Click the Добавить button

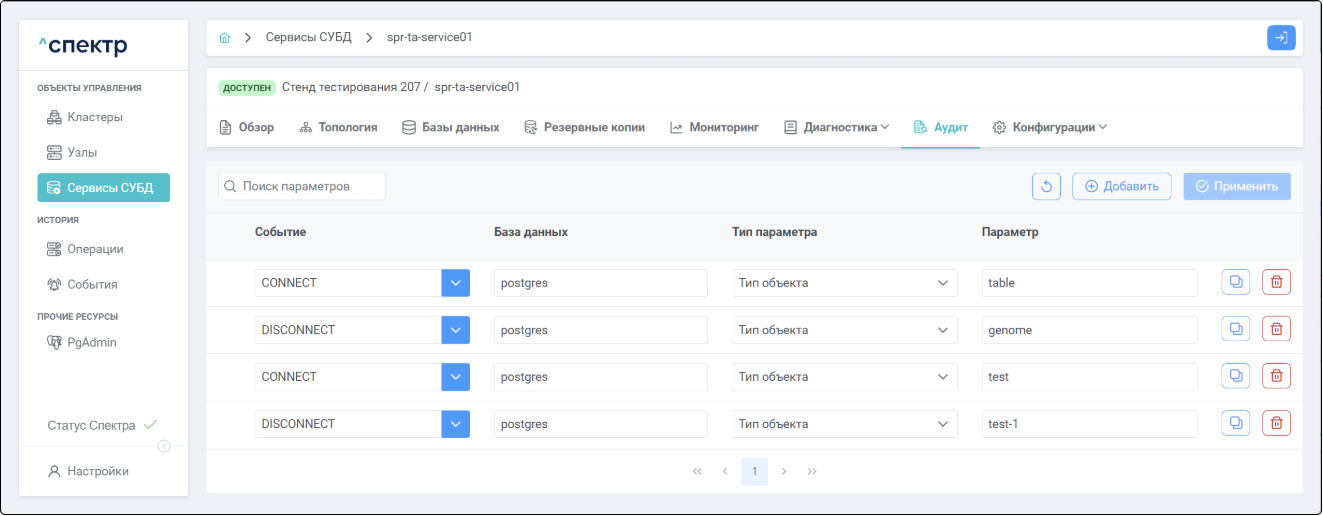tap(1121, 186)
